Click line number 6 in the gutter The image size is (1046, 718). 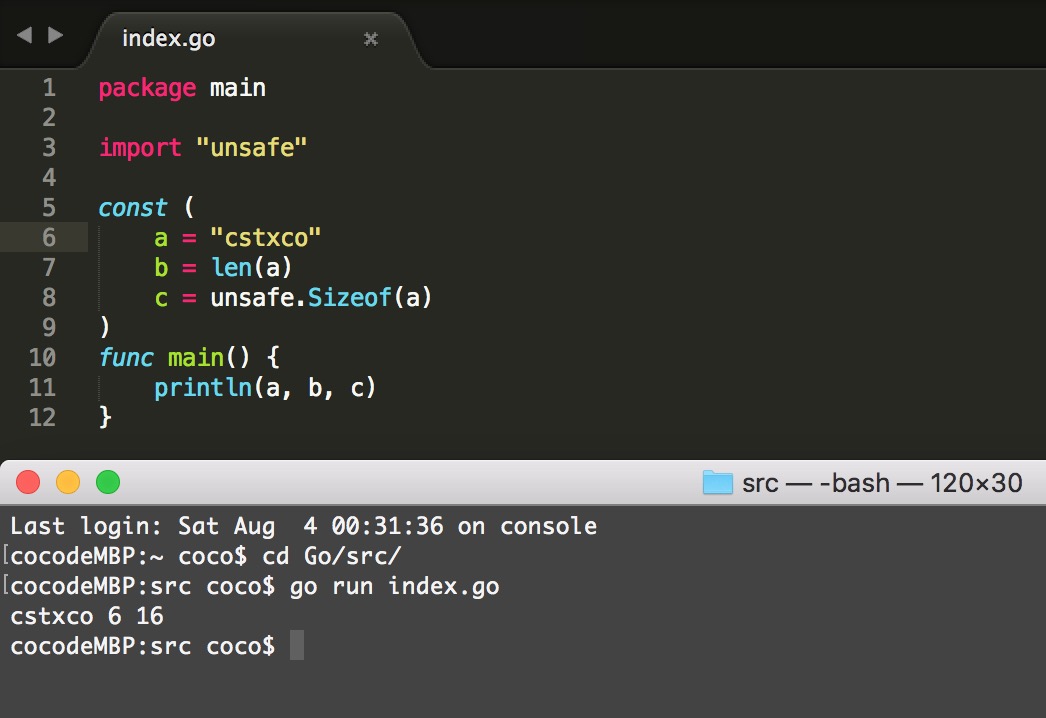pyautogui.click(x=48, y=238)
